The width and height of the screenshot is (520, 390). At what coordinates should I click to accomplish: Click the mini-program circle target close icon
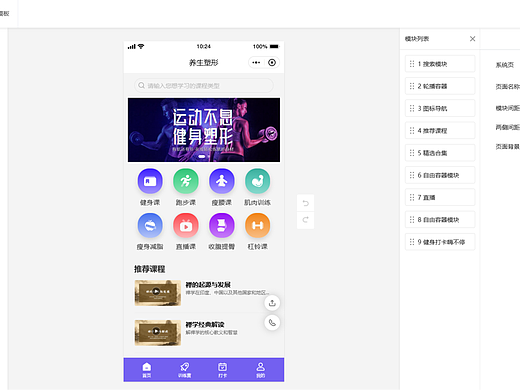tap(272, 62)
